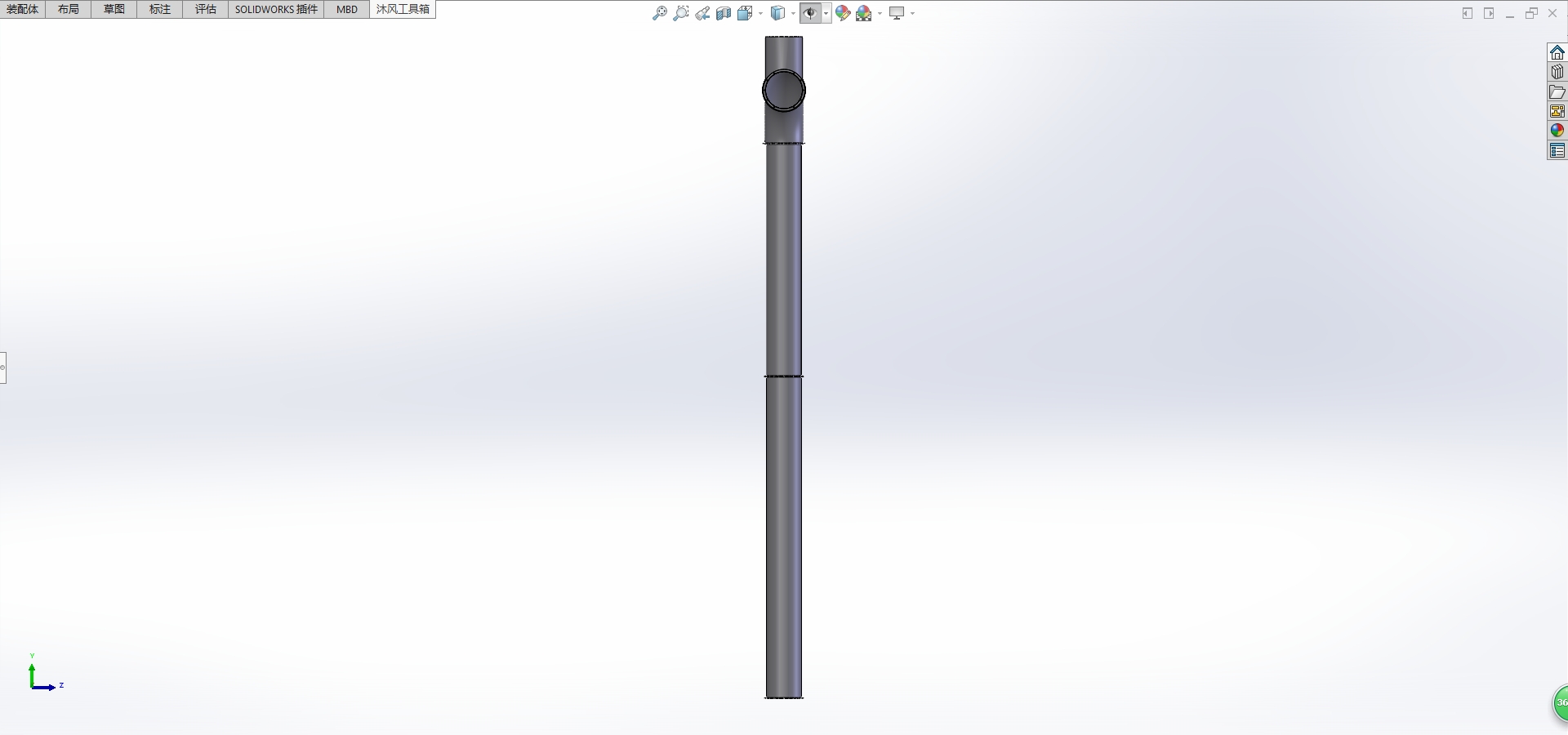1568x735 pixels.
Task: Click the collapse-left panel button at top right
Action: click(1468, 13)
